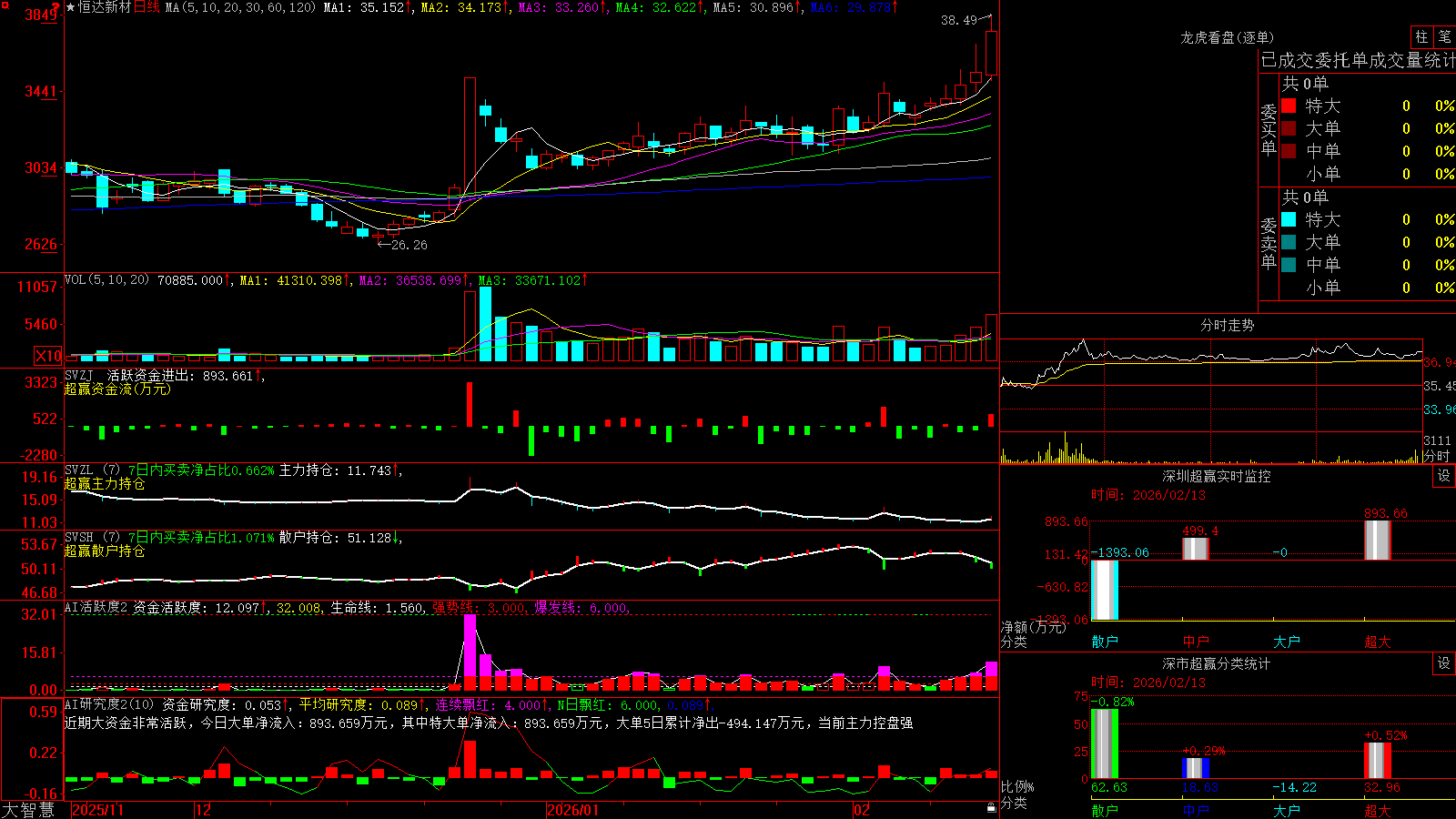Viewport: 1456px width, 819px height.
Task: Click the 超大 bar labeled 893.66
Action: (x=1378, y=541)
